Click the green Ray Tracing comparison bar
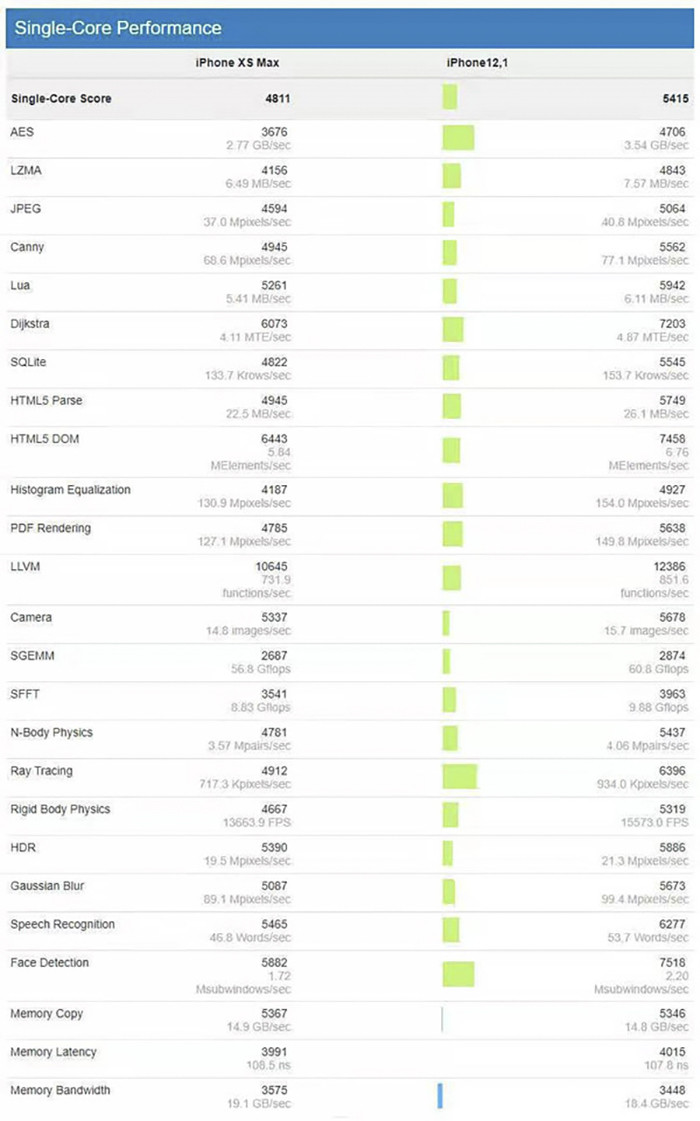 tap(460, 777)
